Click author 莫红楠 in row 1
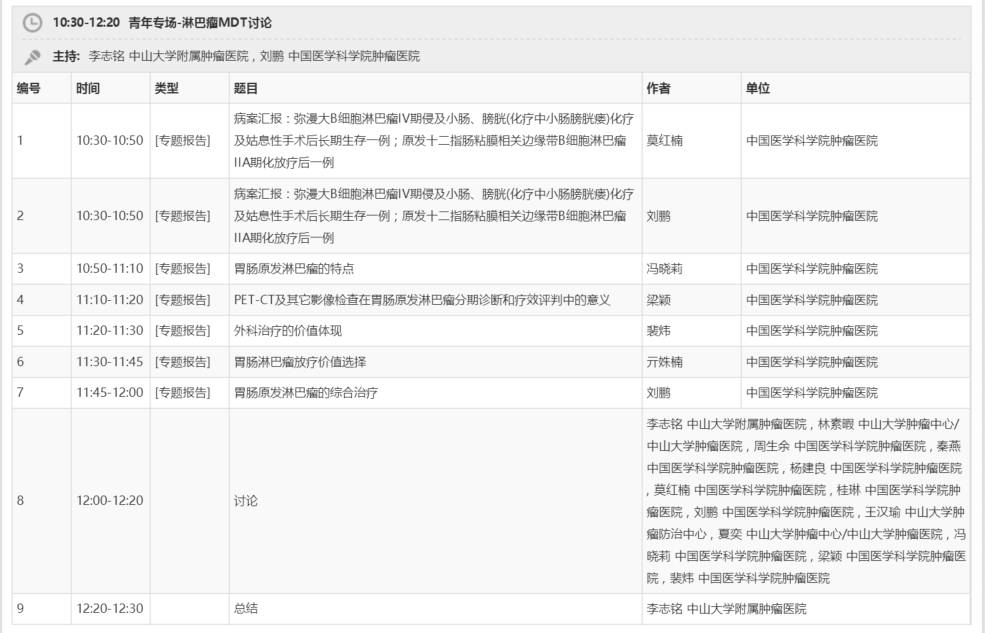 tap(665, 141)
